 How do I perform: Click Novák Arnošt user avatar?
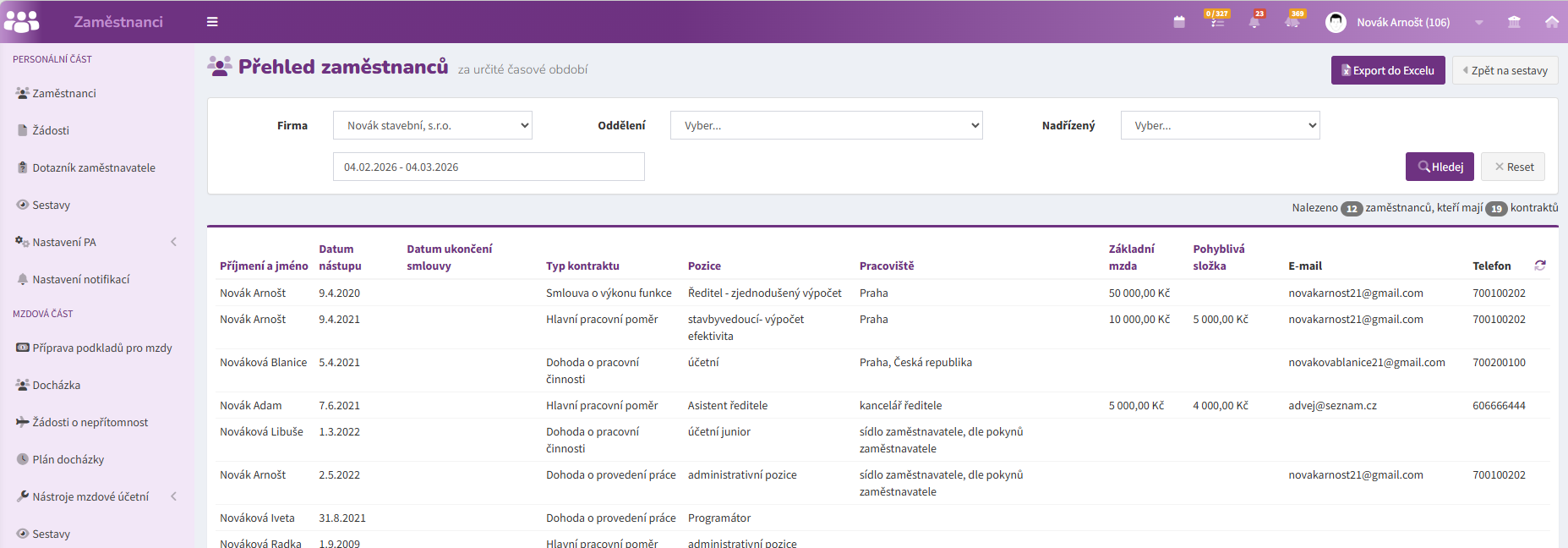tap(1336, 22)
